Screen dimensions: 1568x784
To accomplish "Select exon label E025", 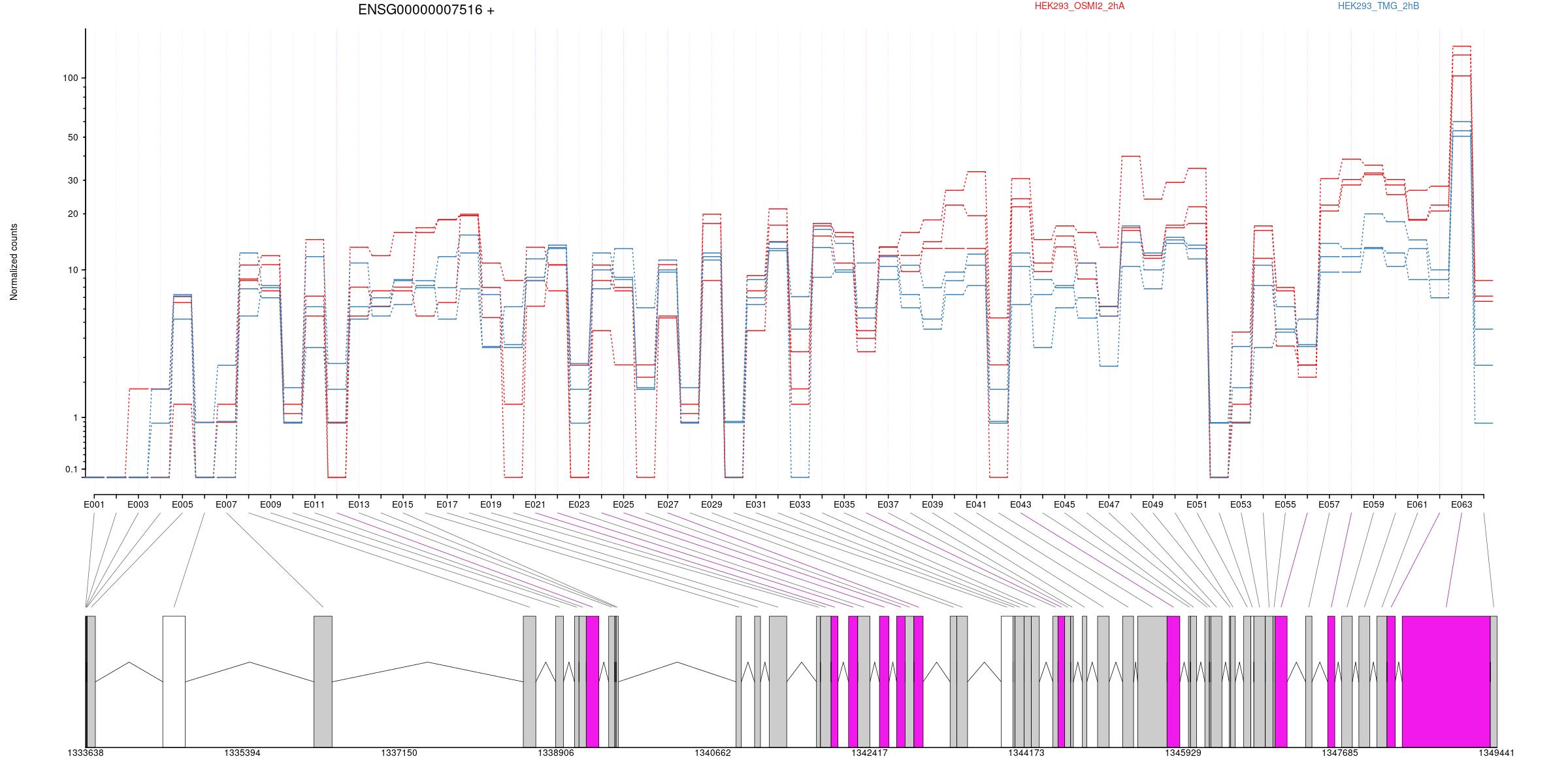I will point(623,504).
